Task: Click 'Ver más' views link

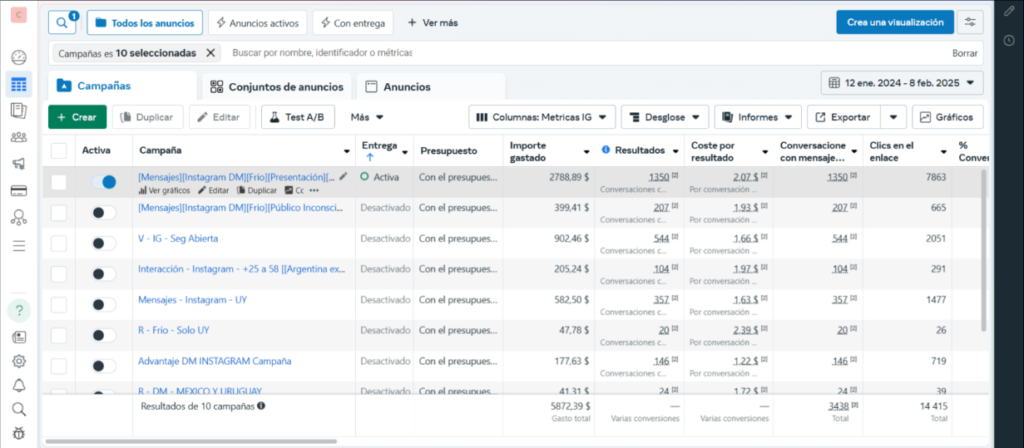Action: click(x=432, y=22)
